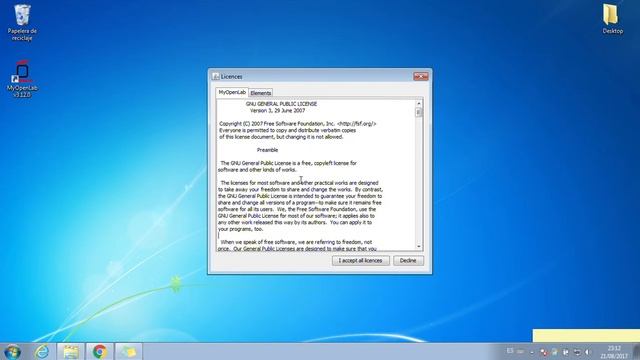Screen dimensions: 640x360
Task: Close the Licences dialog
Action: point(421,76)
